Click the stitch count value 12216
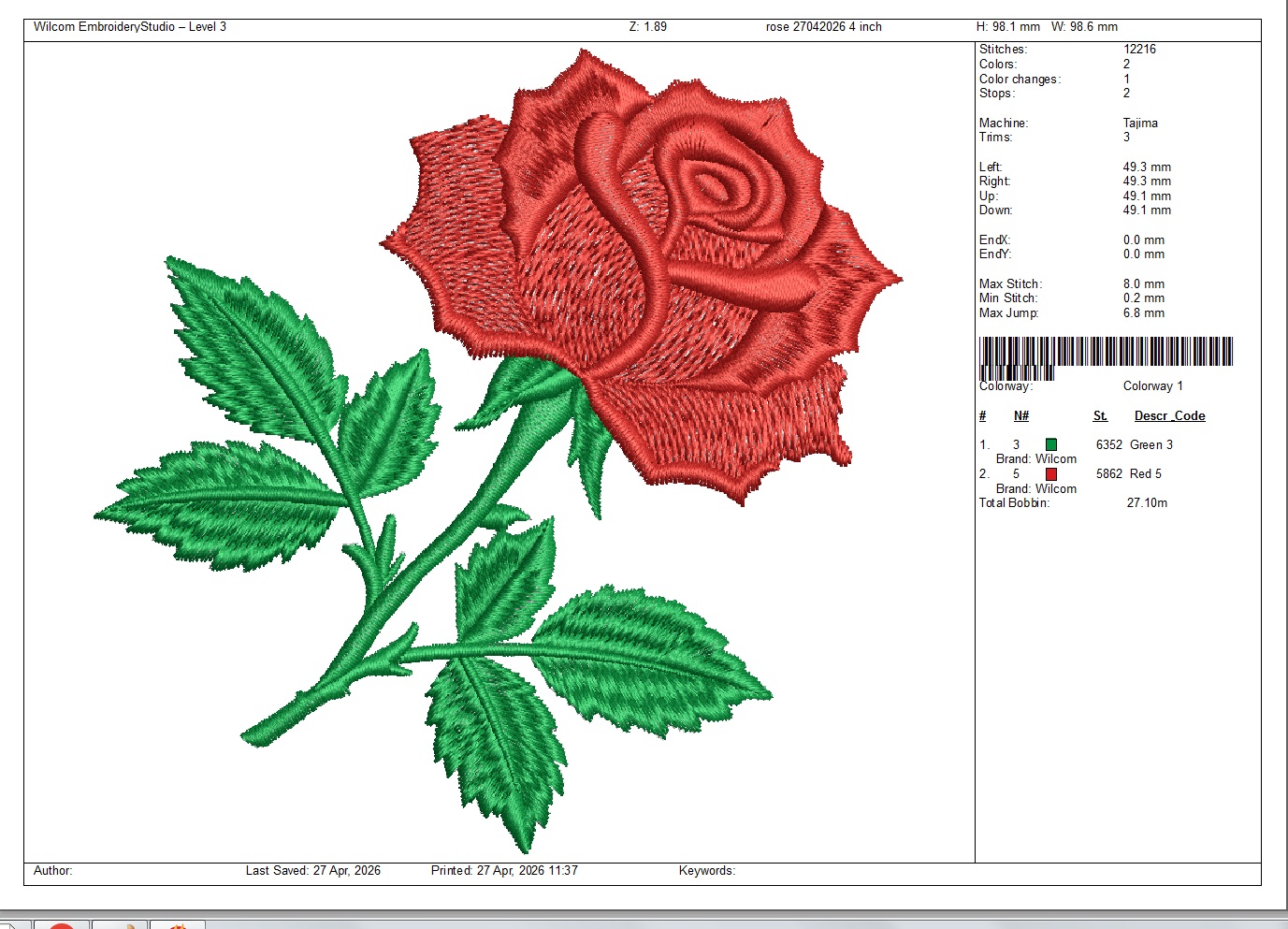Image resolution: width=1288 pixels, height=929 pixels. (x=1139, y=50)
